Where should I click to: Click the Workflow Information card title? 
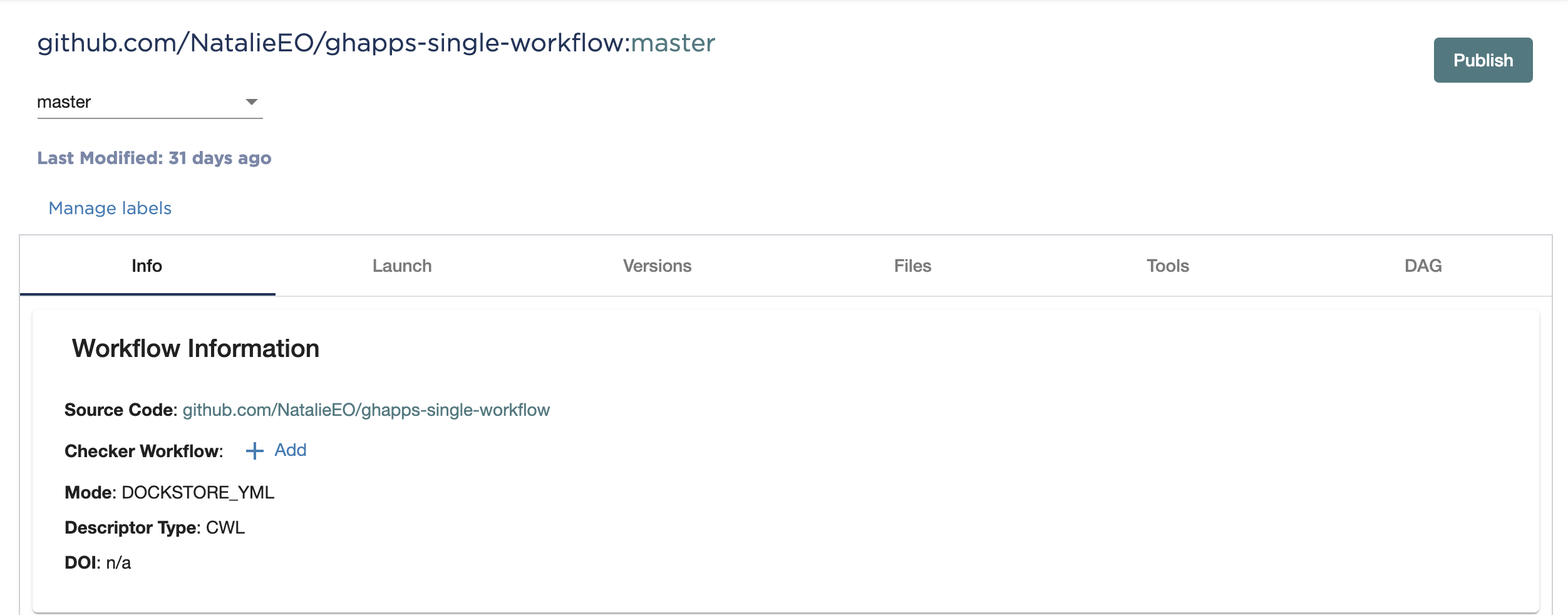coord(195,349)
